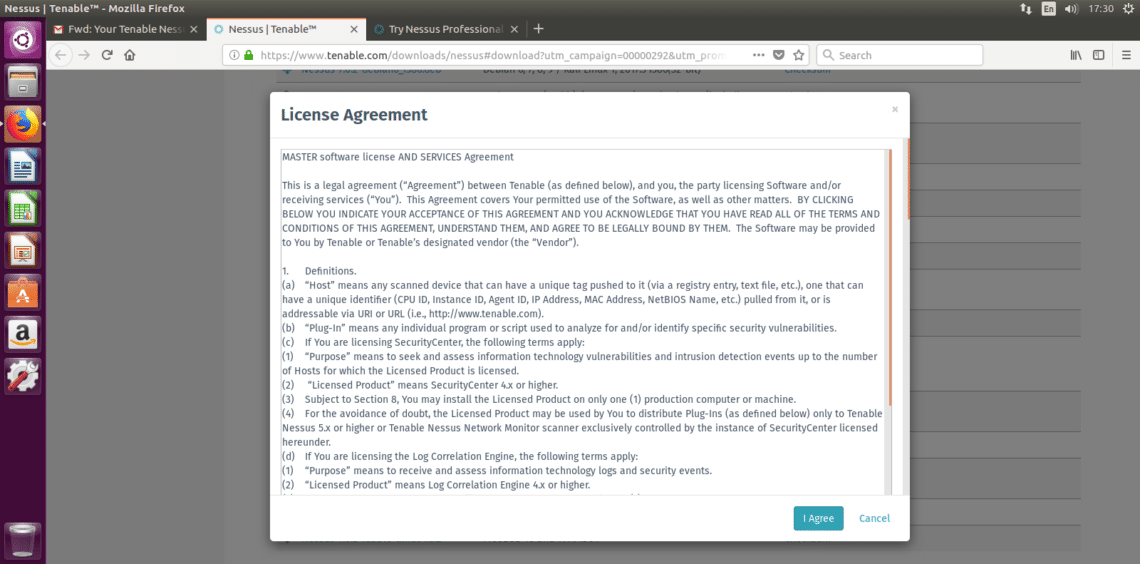Viewport: 1140px width, 564px height.
Task: Click the license text scrollbar
Action: click(888, 276)
